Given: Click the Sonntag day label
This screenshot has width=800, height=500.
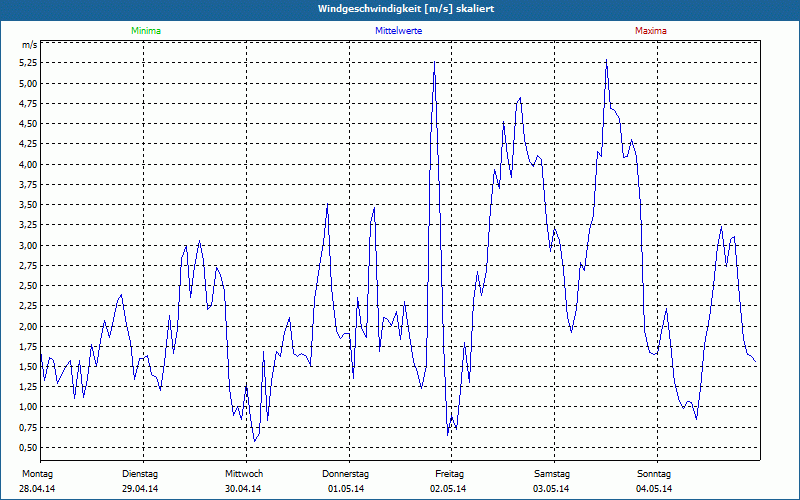Looking at the screenshot, I should (x=654, y=474).
